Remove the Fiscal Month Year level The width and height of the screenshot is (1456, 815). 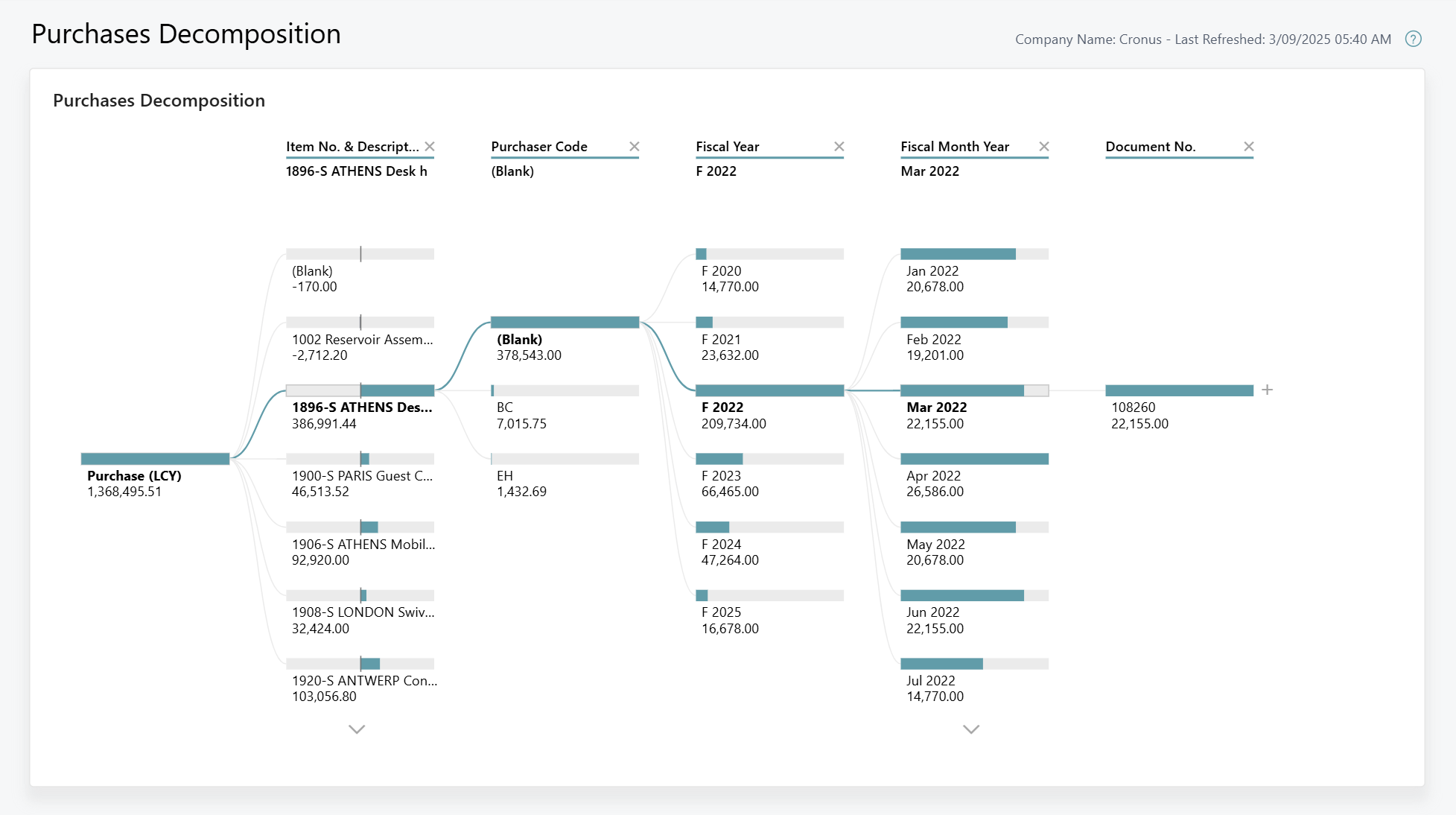(x=1044, y=146)
